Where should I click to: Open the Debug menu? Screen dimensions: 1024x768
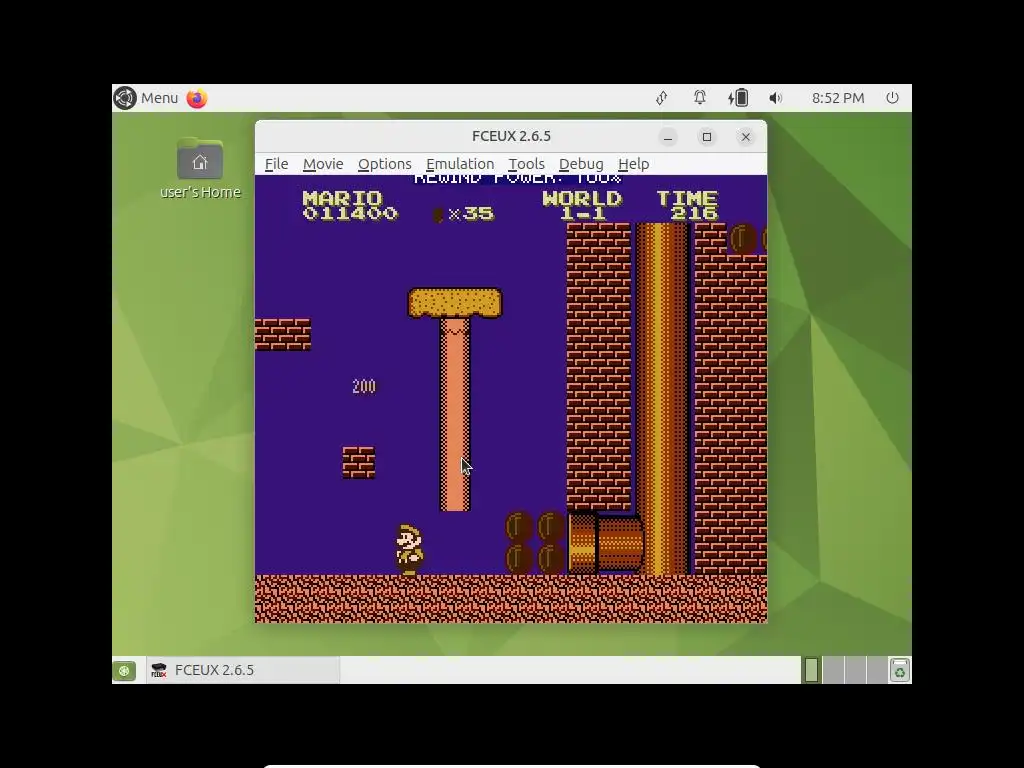(x=581, y=164)
